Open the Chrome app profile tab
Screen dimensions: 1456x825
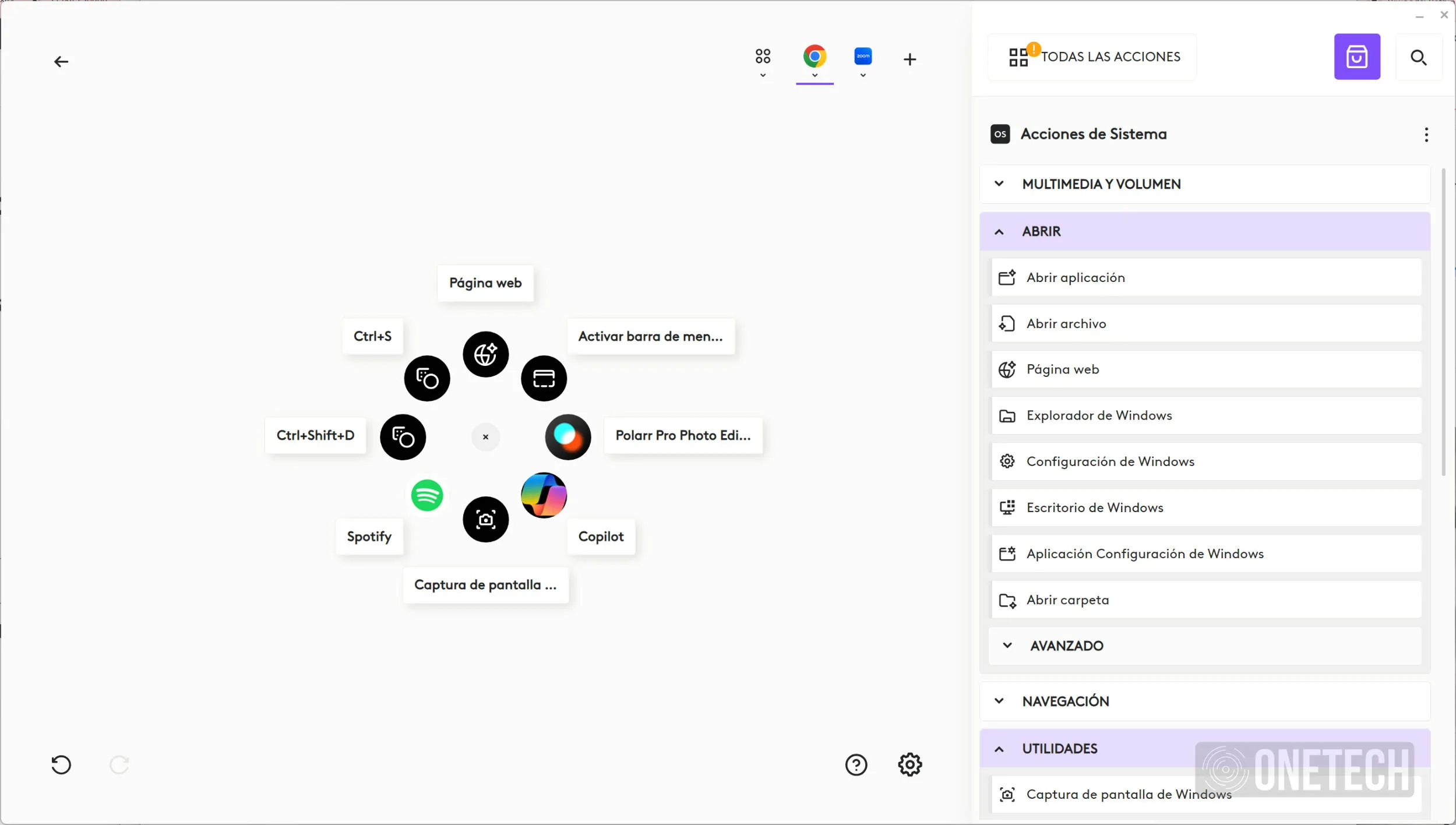815,57
